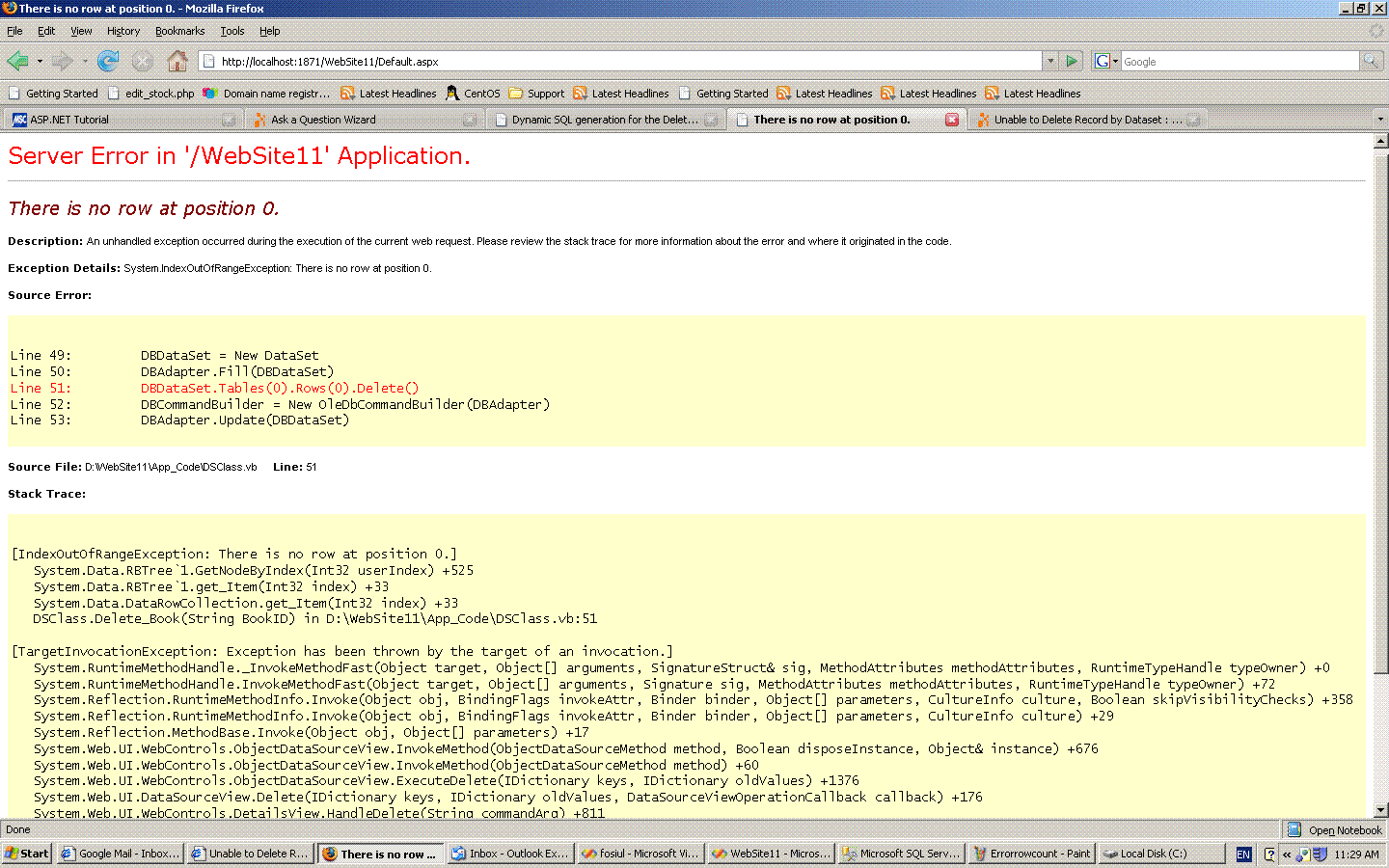This screenshot has width=1389, height=868.
Task: Switch to Ask a Question Wizard tab
Action: [x=364, y=120]
